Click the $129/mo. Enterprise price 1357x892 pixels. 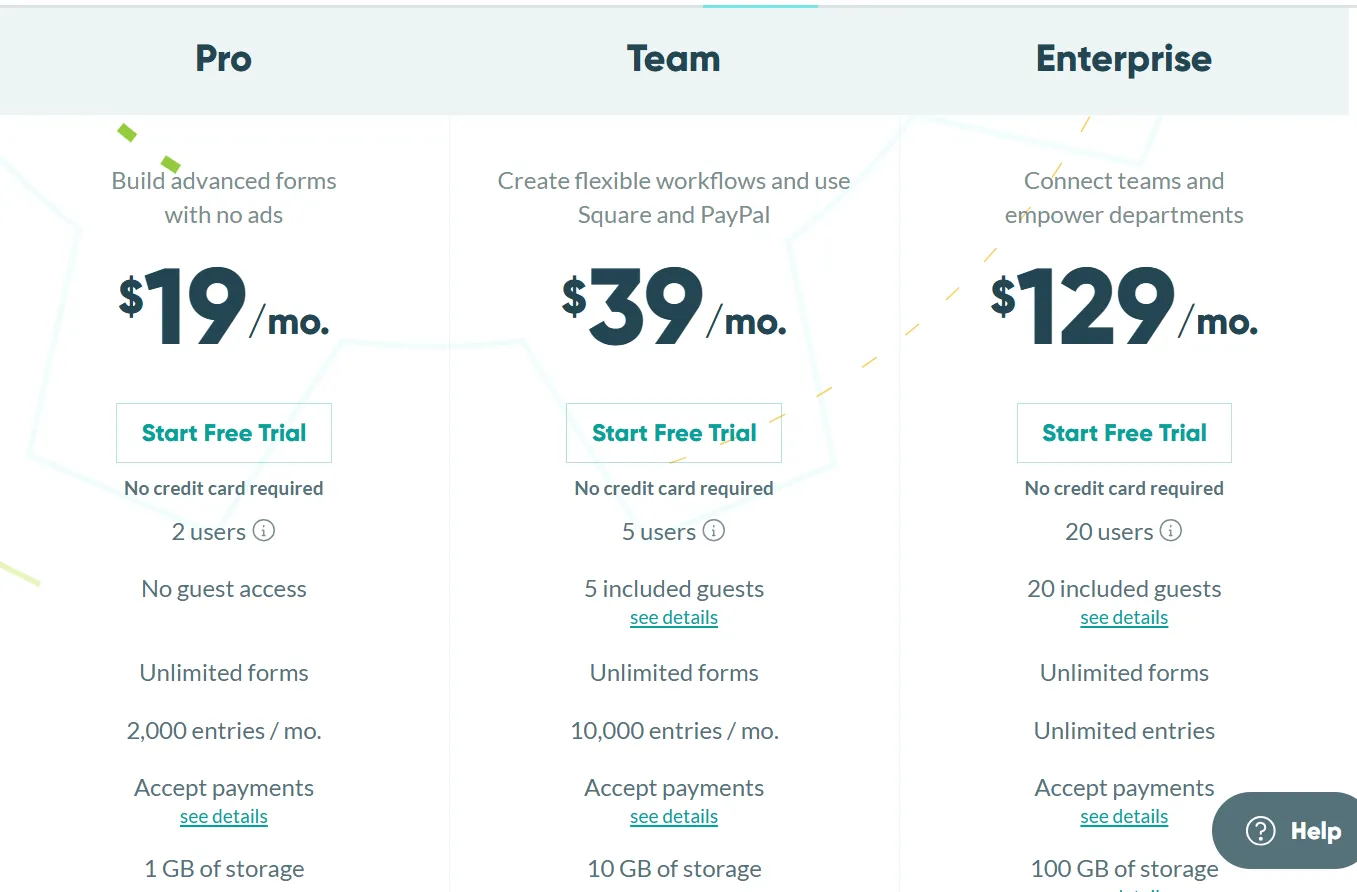pyautogui.click(x=1124, y=309)
